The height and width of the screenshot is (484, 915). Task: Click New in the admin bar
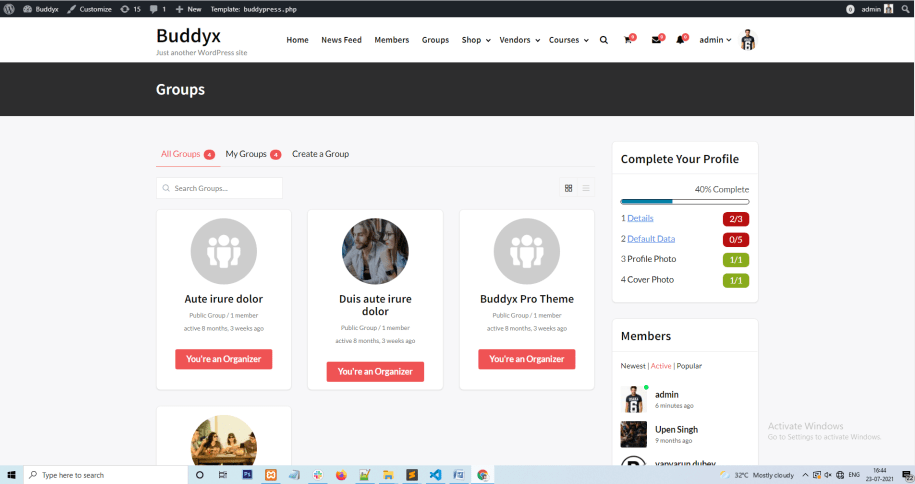tap(188, 9)
